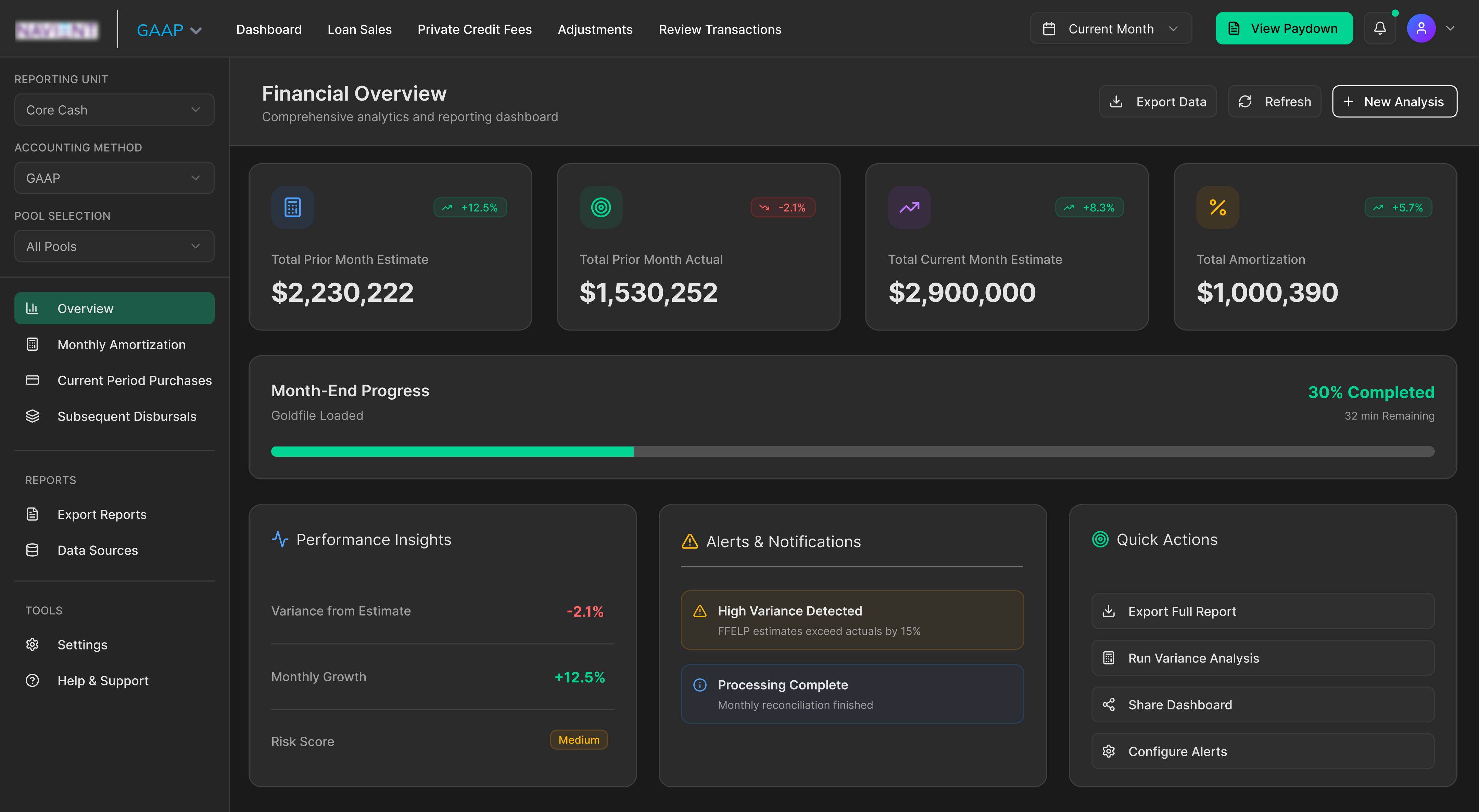Click the Month-End Progress bar

(852, 452)
